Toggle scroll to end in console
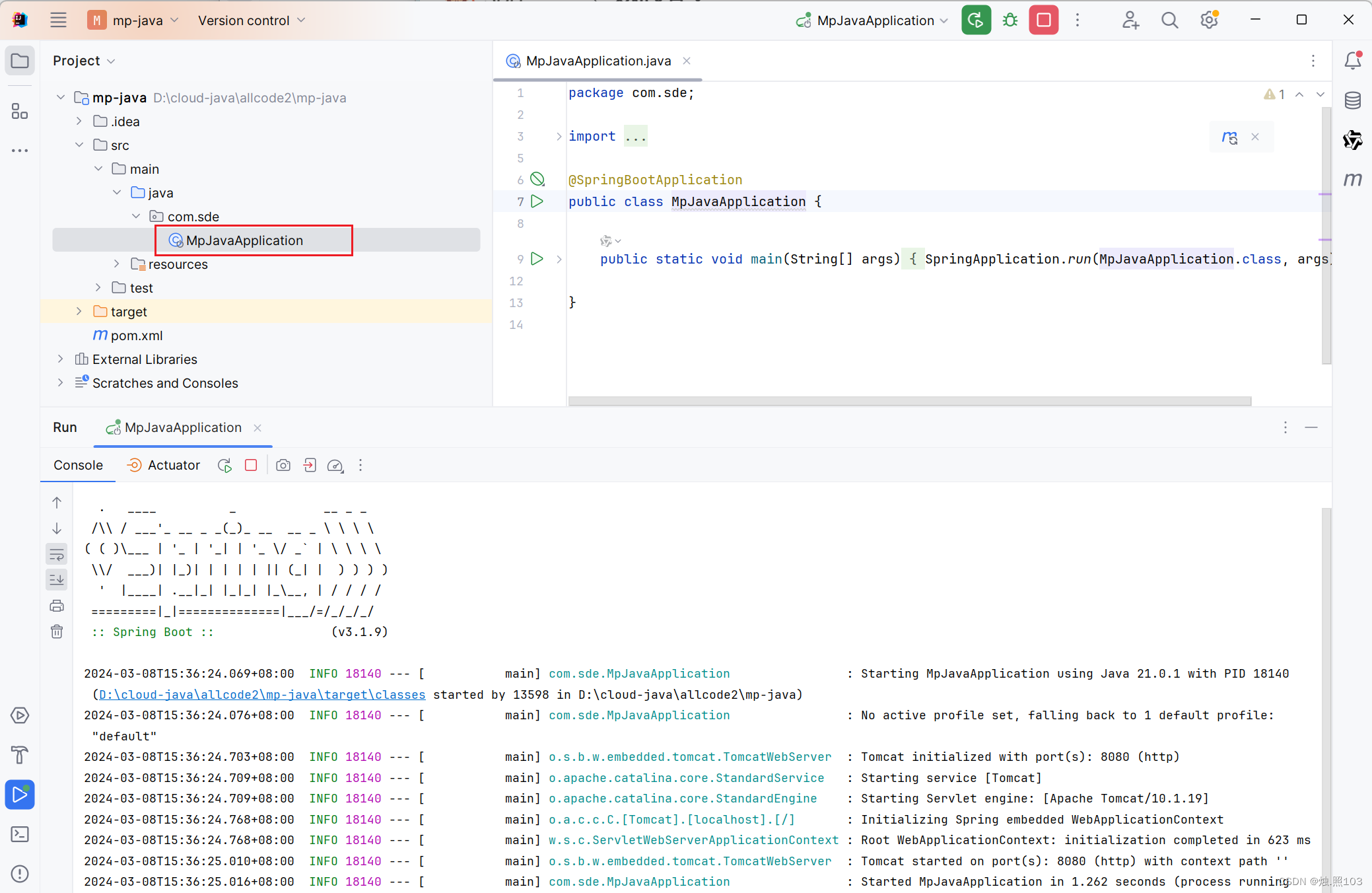Image resolution: width=1372 pixels, height=893 pixels. pyautogui.click(x=57, y=580)
